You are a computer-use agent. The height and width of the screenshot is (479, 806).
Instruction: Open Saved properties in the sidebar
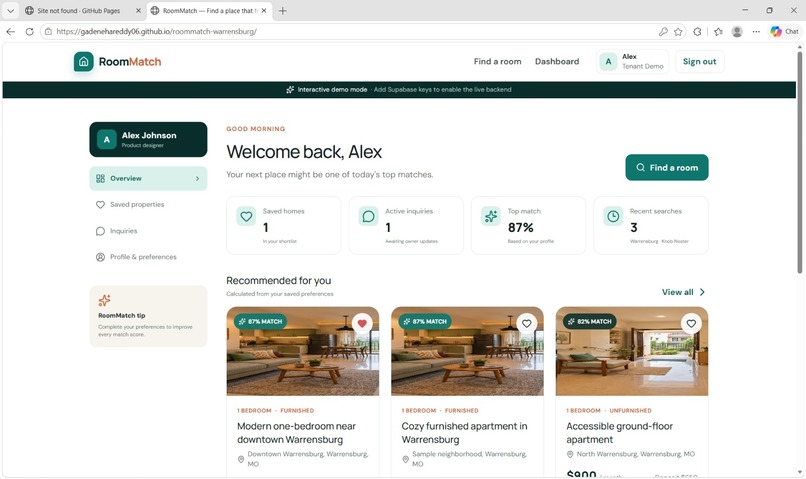(148, 205)
